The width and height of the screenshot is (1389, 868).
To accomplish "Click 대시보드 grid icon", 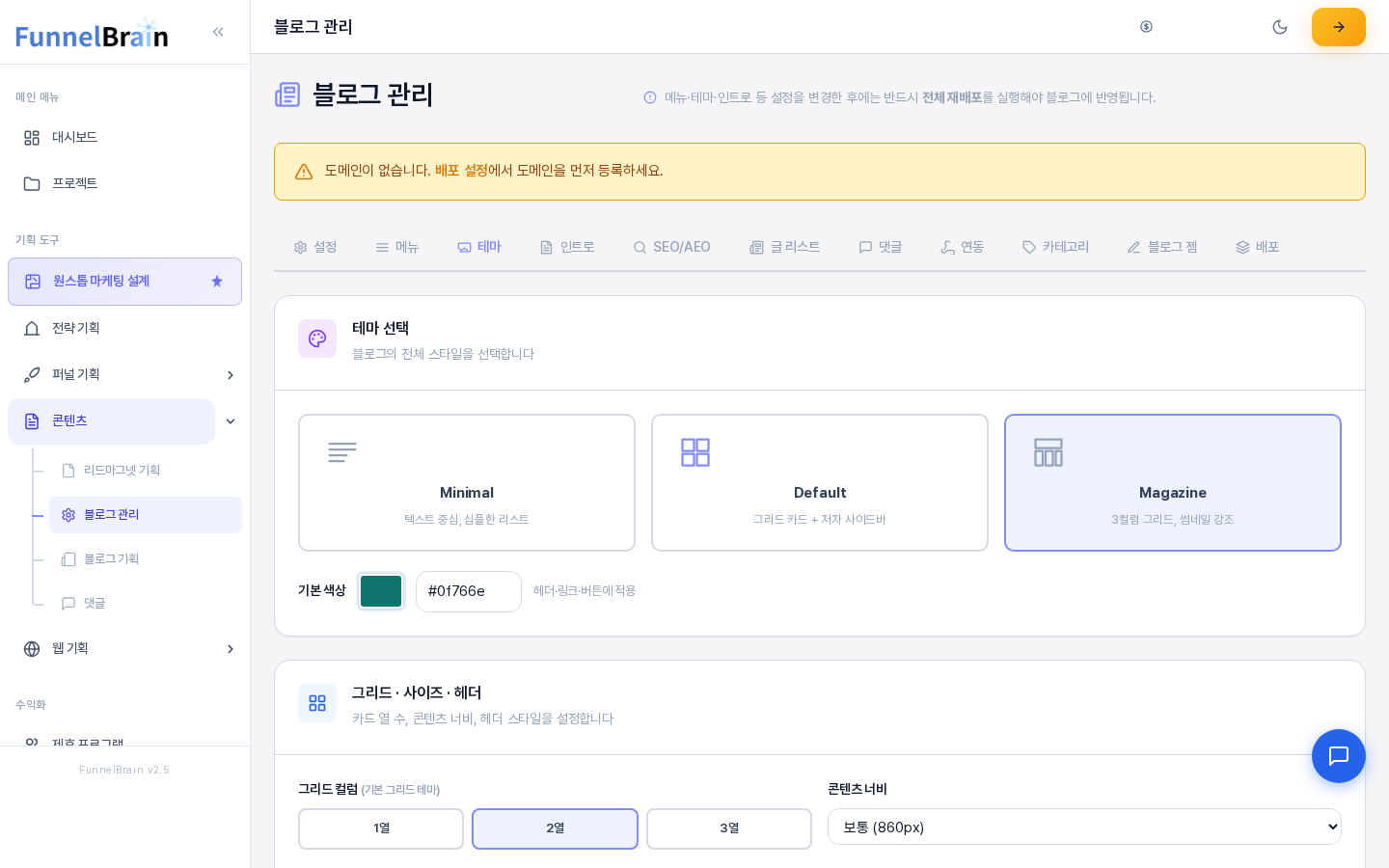I will click(x=32, y=137).
